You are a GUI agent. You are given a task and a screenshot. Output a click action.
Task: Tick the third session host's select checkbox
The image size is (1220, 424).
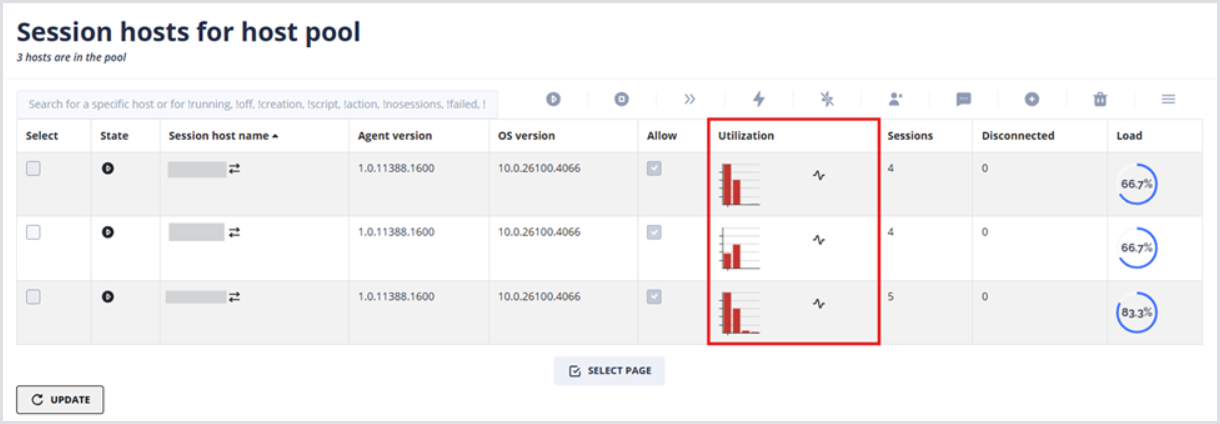[x=34, y=297]
